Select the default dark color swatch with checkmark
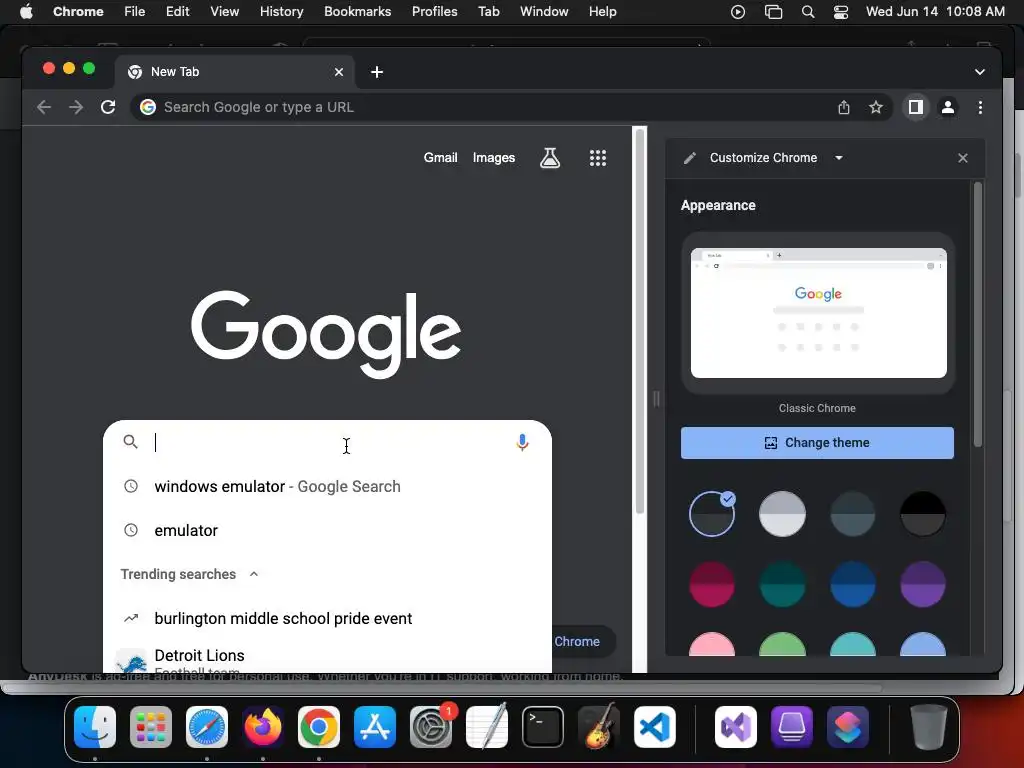Image resolution: width=1024 pixels, height=768 pixels. pyautogui.click(x=712, y=514)
